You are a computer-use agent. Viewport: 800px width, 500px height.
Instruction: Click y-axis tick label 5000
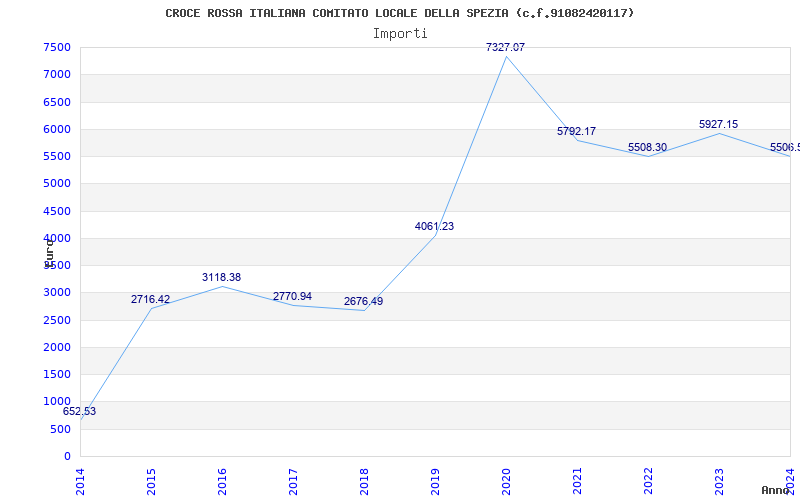coord(57,183)
